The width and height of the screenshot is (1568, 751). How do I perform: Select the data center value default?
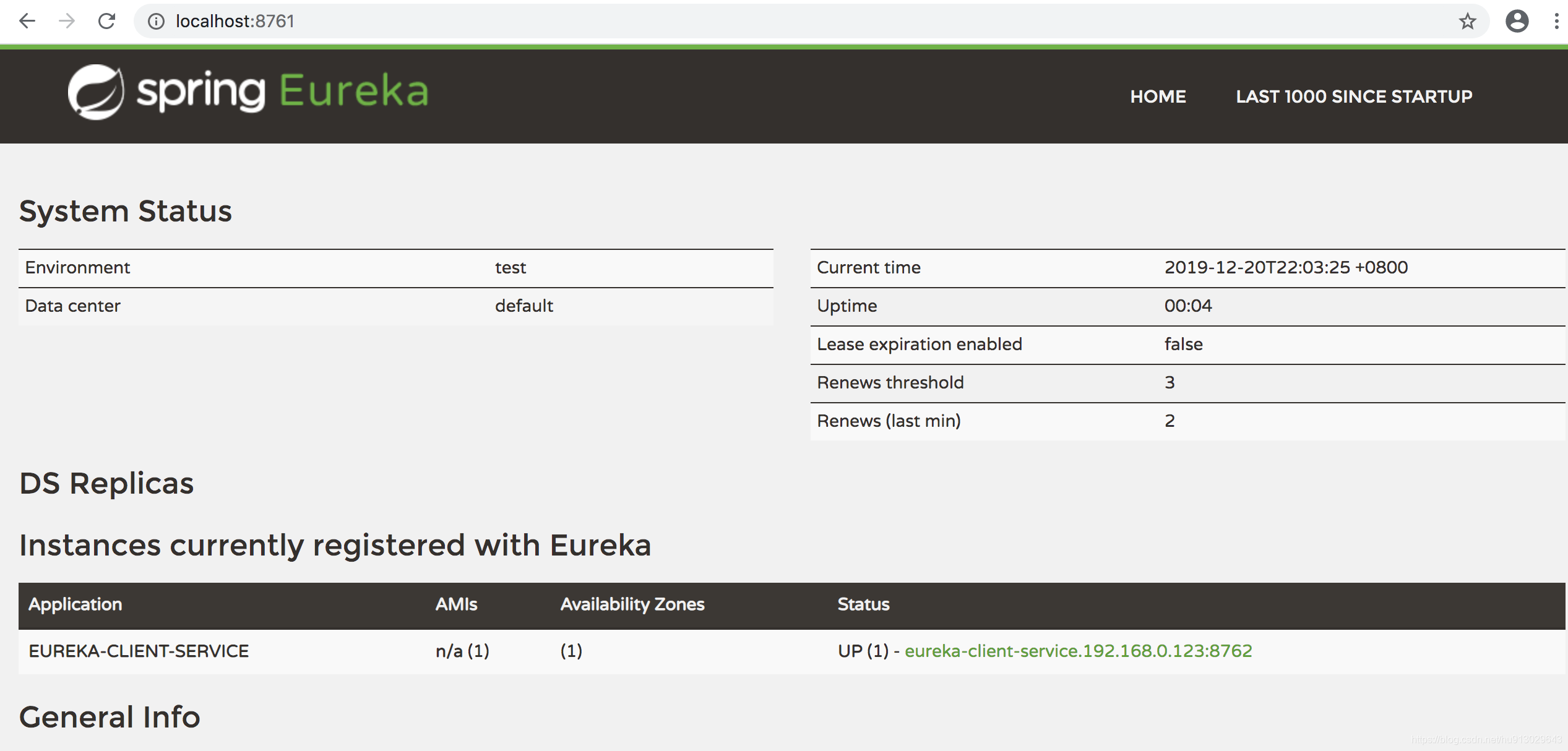(x=523, y=306)
